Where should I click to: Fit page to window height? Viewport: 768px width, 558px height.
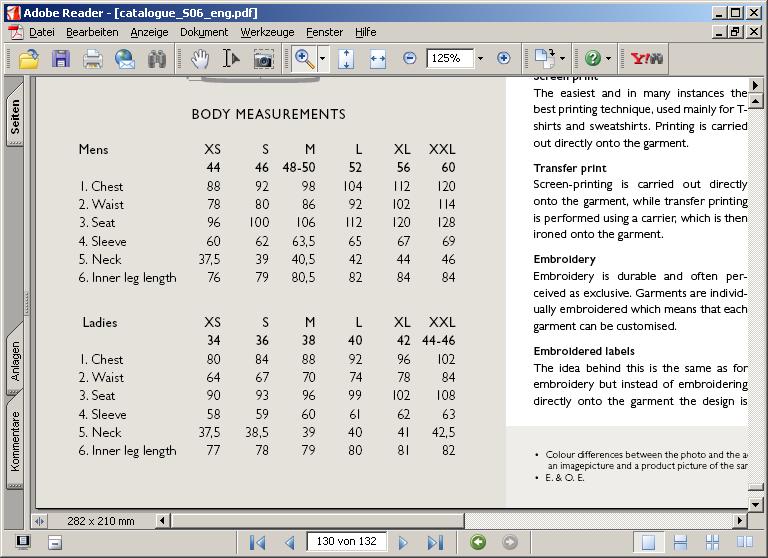point(346,59)
